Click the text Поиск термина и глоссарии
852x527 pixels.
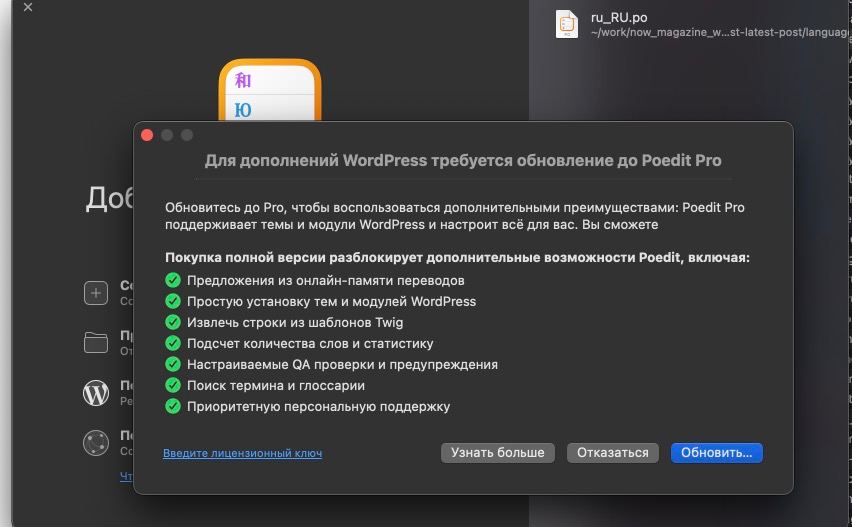[276, 385]
